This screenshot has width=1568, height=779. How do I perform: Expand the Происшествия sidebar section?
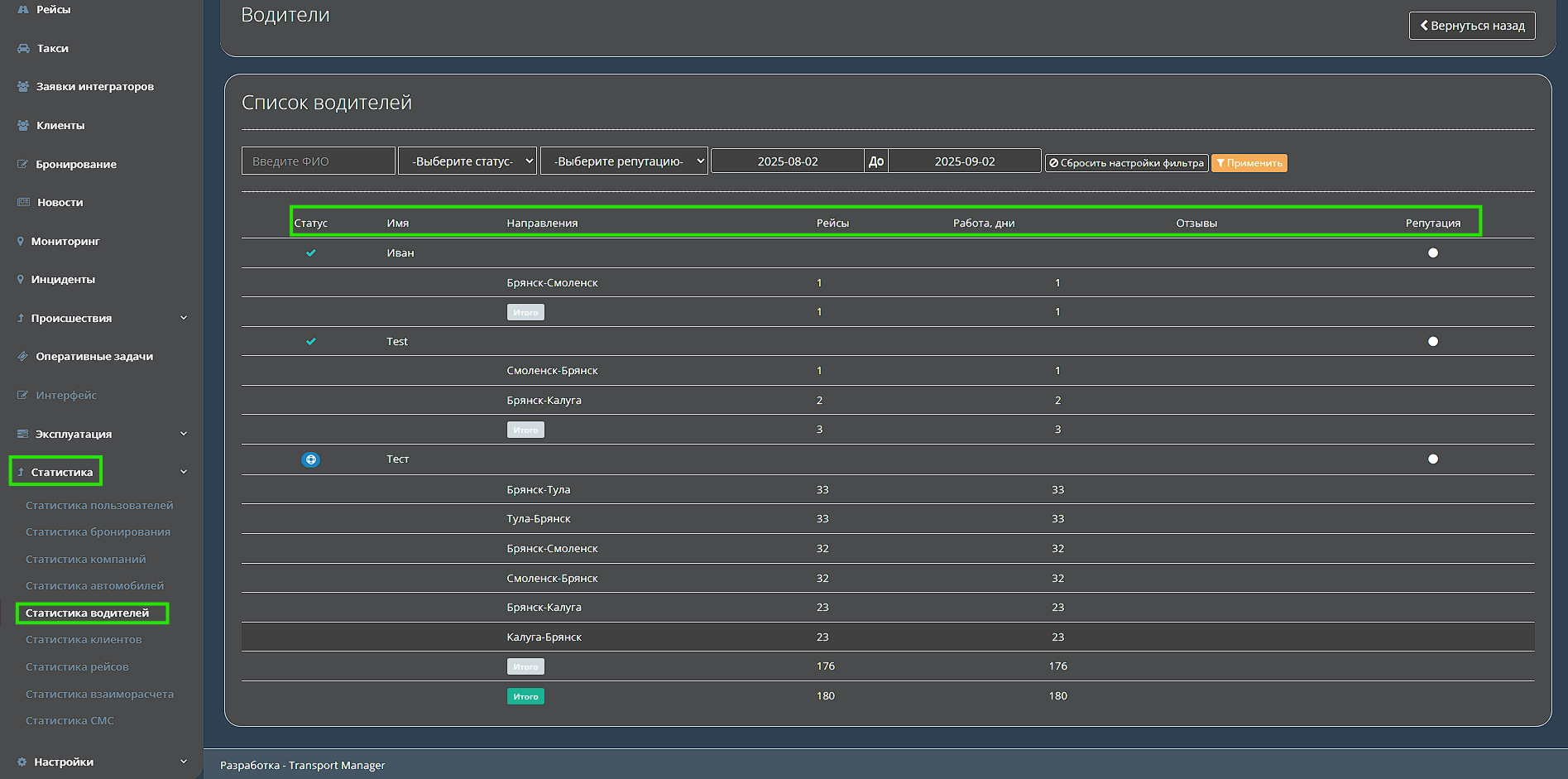(x=183, y=319)
